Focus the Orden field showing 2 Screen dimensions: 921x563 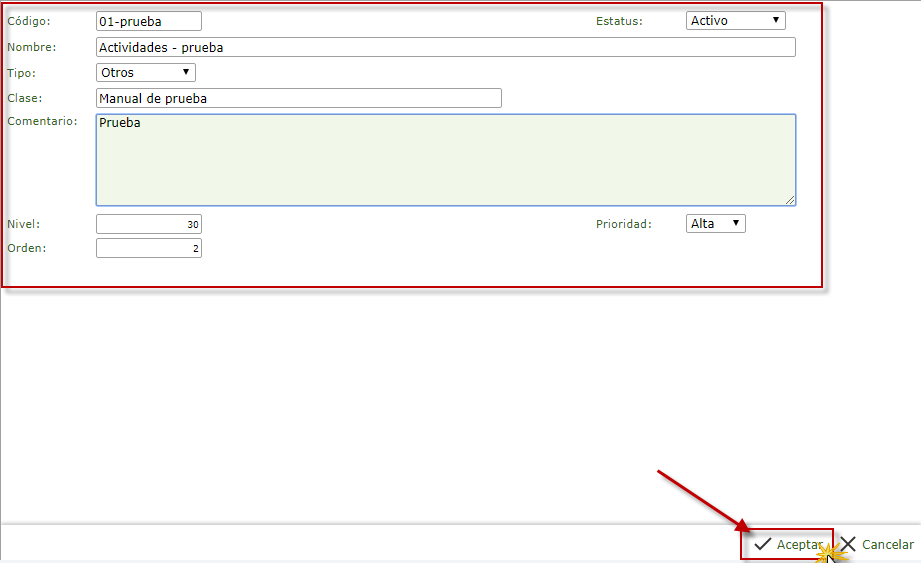click(149, 248)
